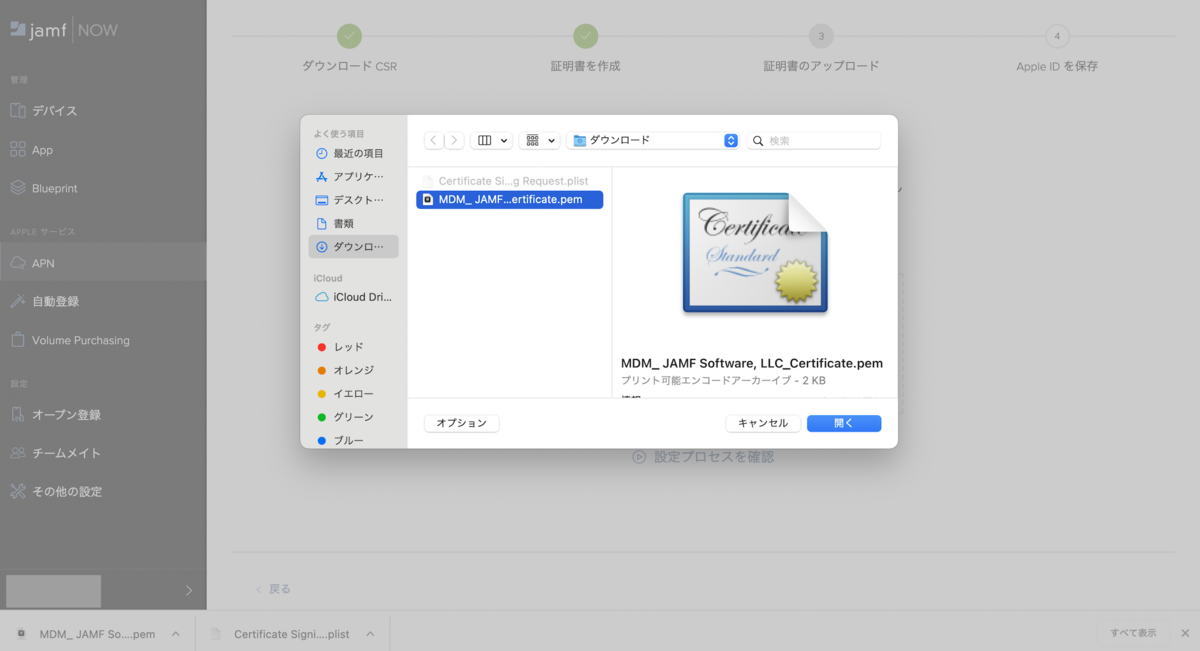Click the certificate preview thumbnail
The width and height of the screenshot is (1200, 651).
tap(755, 253)
